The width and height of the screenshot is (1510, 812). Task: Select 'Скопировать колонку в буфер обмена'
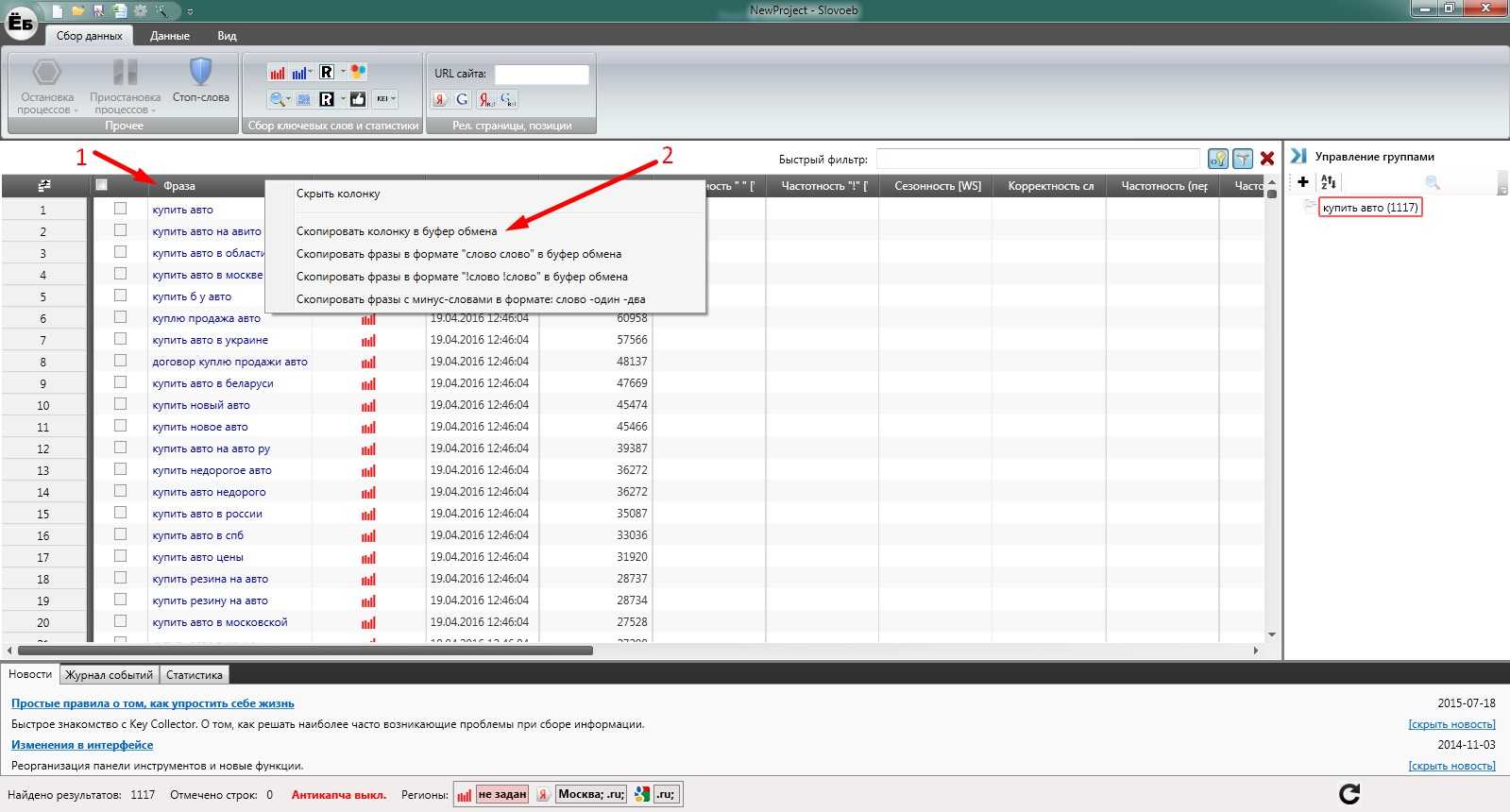click(397, 231)
